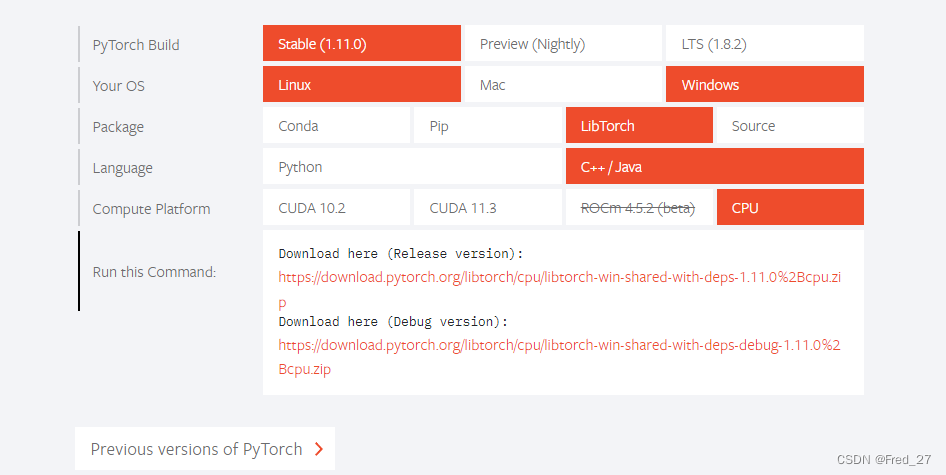Select CUDA 10.2 compute platform
Screen dimensions: 946x475
point(336,208)
